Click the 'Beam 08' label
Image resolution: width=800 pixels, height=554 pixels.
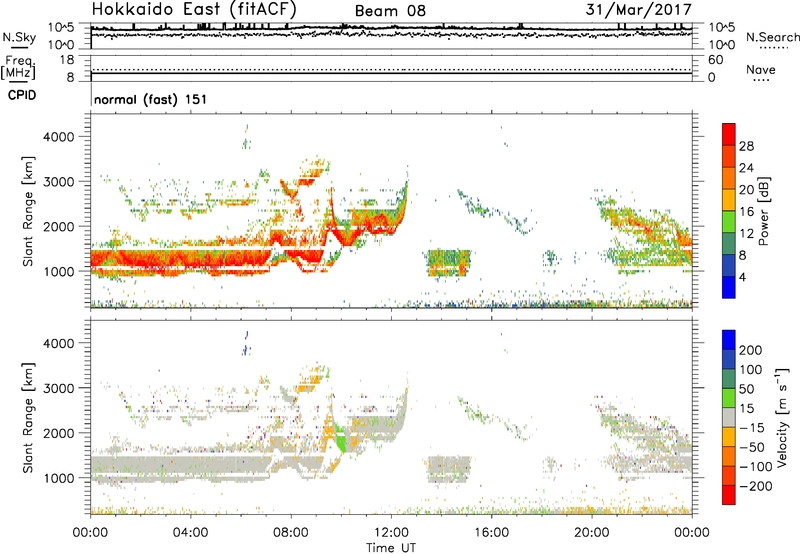[390, 11]
